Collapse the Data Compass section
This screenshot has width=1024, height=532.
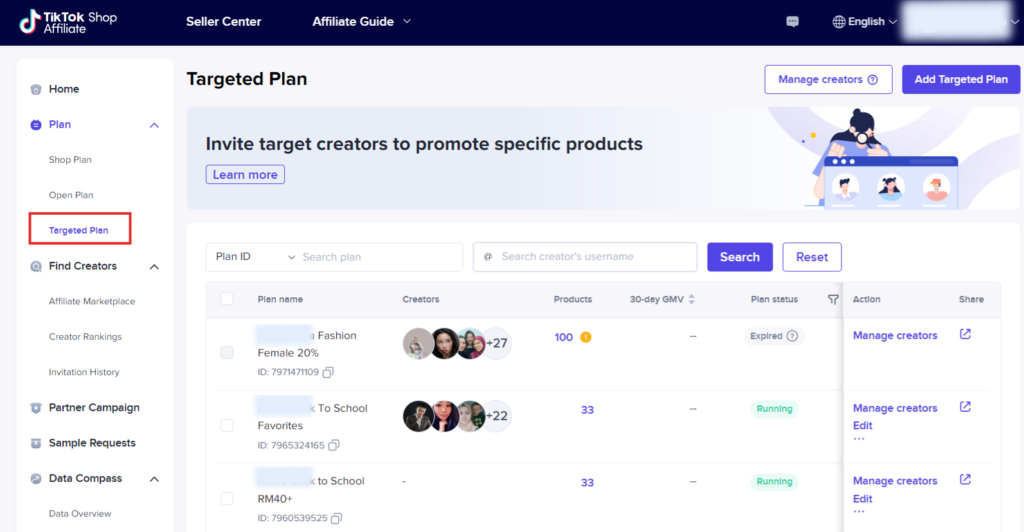pos(154,478)
